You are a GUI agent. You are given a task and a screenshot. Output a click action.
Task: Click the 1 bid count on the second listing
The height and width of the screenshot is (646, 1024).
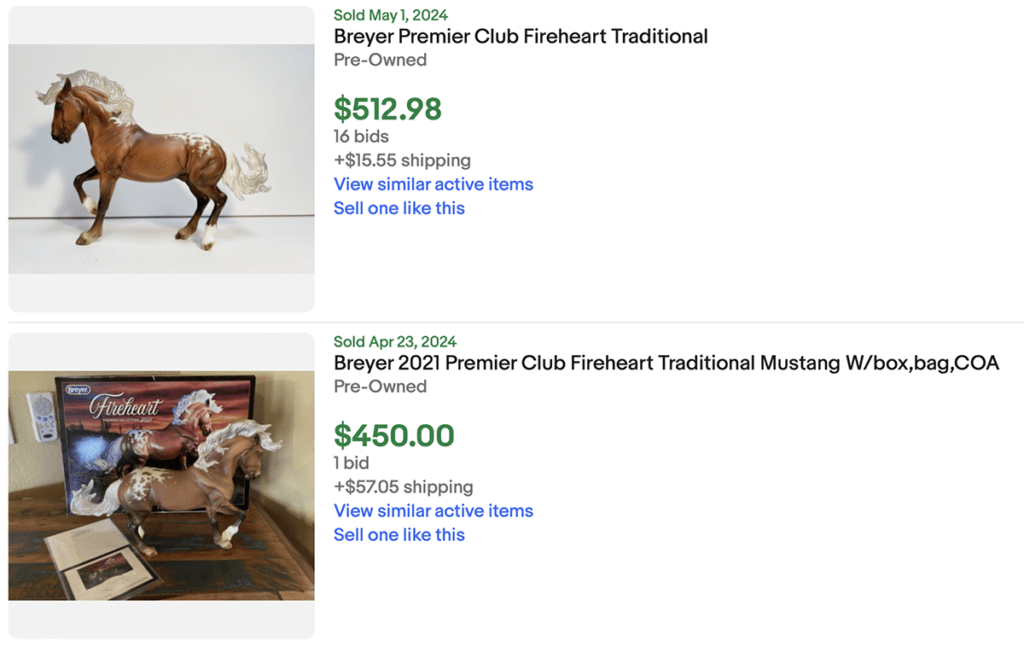(351, 463)
